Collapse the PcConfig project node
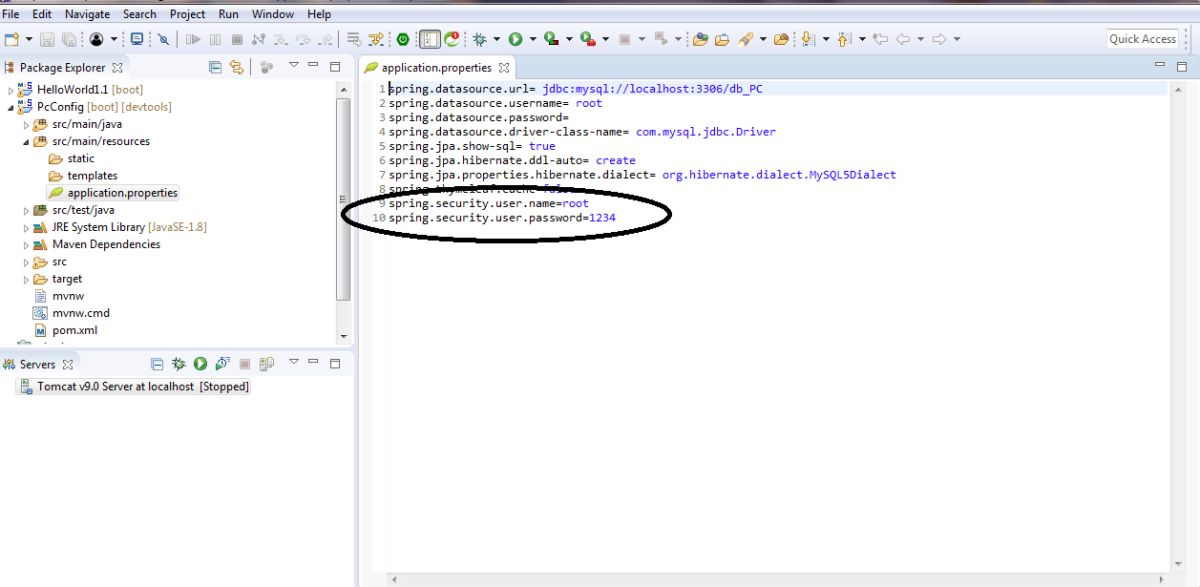This screenshot has width=1200, height=587. click(x=11, y=107)
